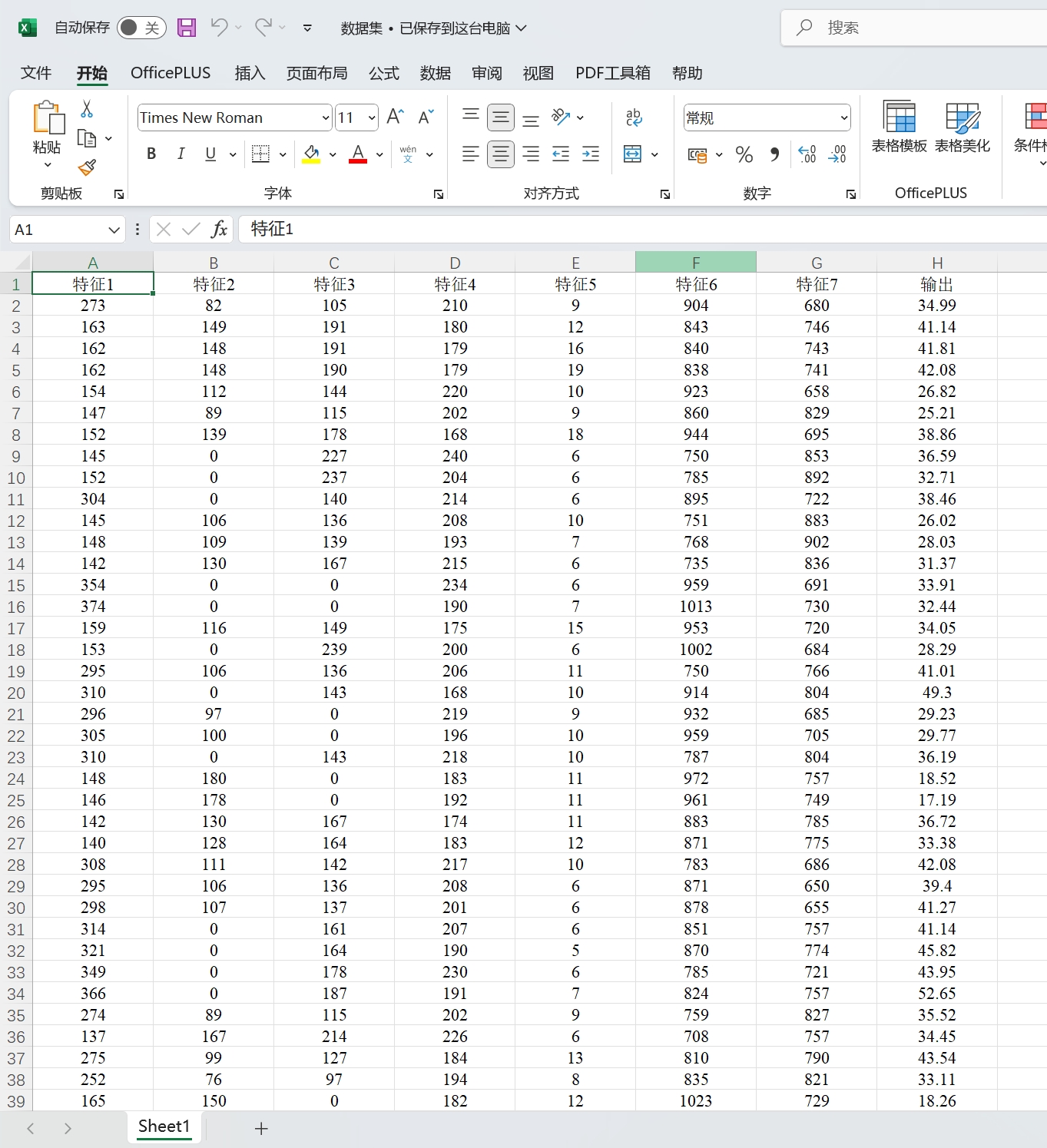1047x1148 pixels.
Task: Click the undo button
Action: (x=218, y=27)
